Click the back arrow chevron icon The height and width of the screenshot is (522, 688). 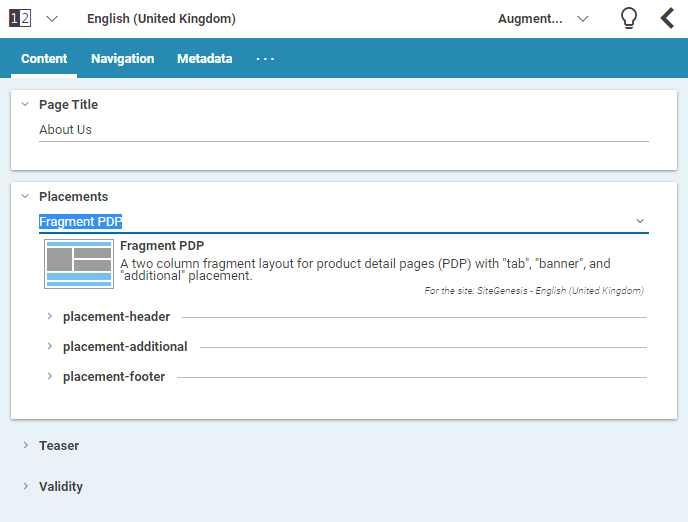tap(667, 19)
